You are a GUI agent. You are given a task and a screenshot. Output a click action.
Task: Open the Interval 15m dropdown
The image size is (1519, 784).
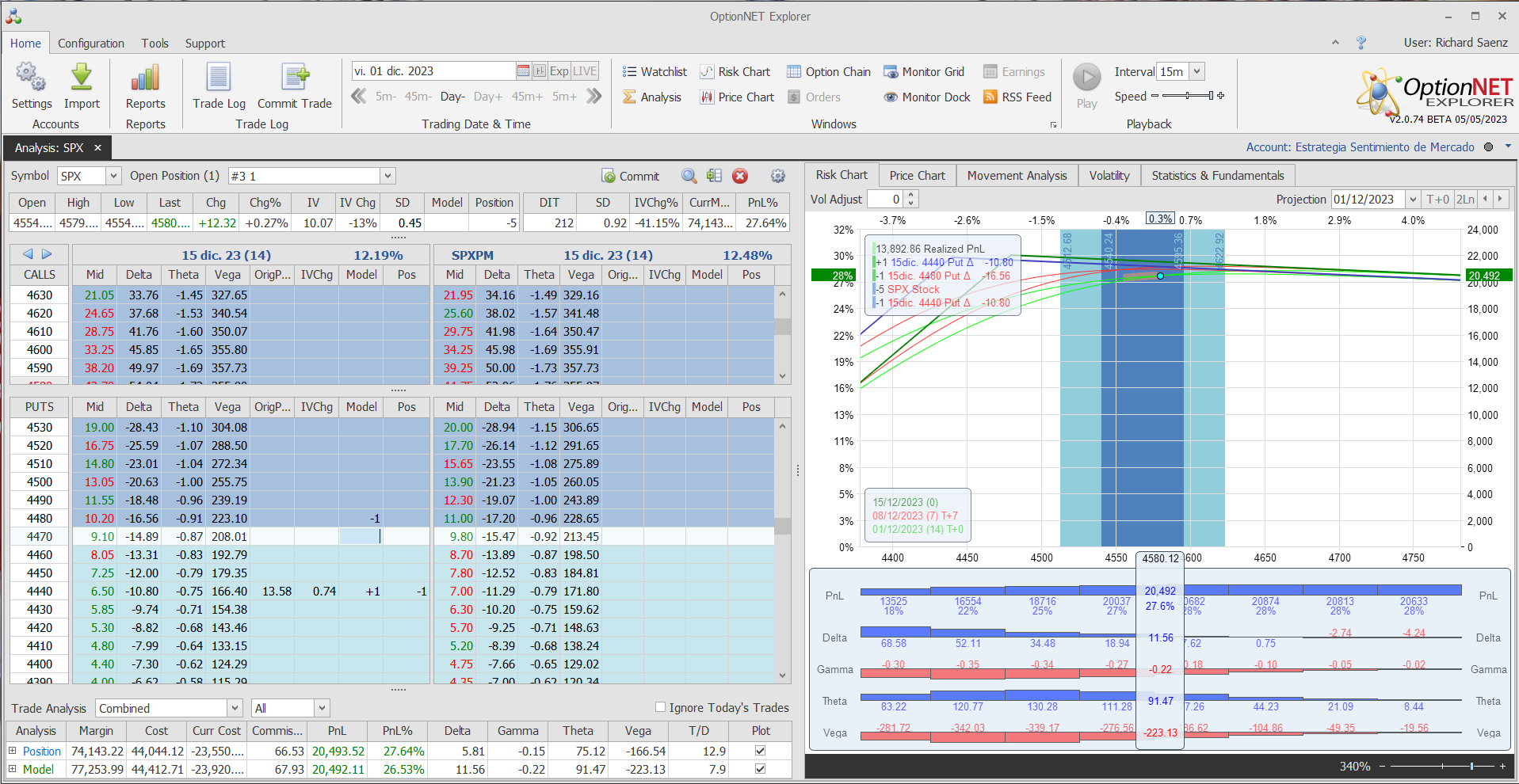coord(1197,71)
